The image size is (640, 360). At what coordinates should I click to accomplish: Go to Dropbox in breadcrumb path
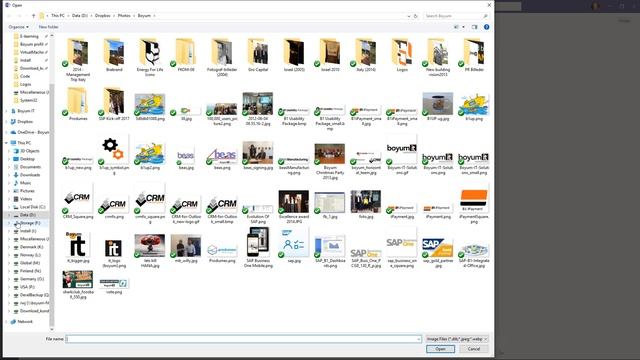[102, 16]
